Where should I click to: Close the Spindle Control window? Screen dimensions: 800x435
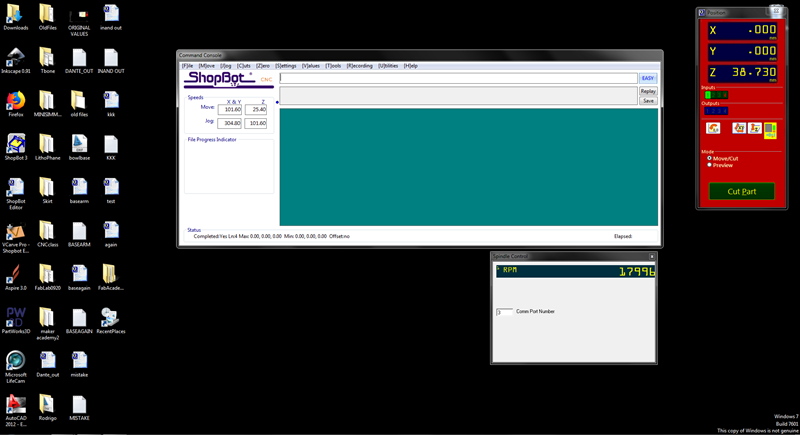(x=652, y=257)
